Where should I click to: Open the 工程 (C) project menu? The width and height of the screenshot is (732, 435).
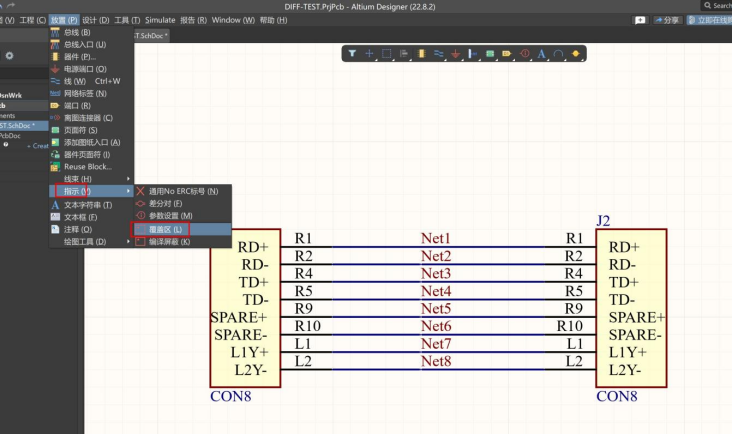(x=33, y=20)
